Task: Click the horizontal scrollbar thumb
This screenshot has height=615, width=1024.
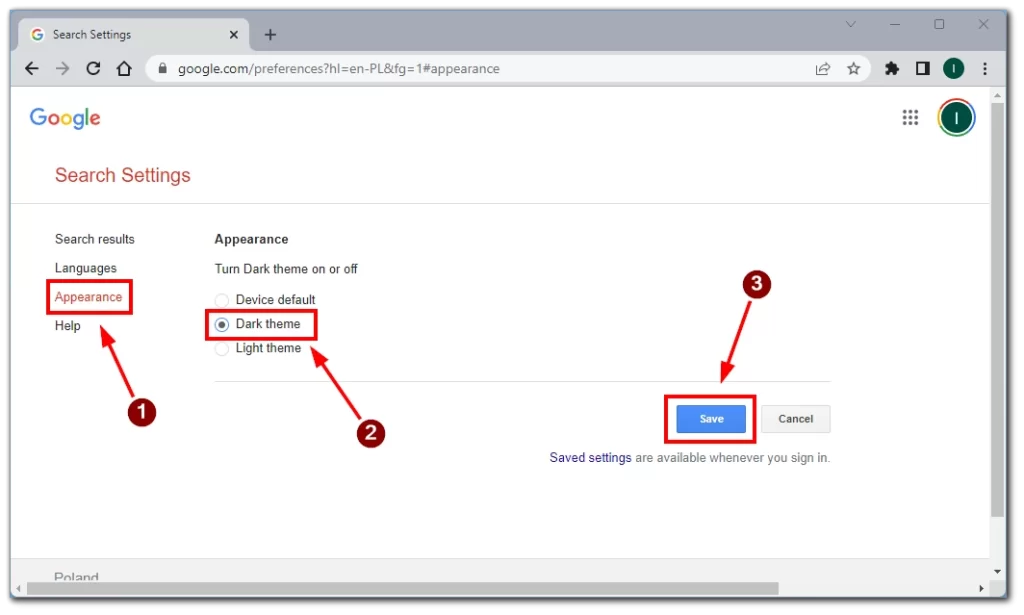Action: click(402, 589)
